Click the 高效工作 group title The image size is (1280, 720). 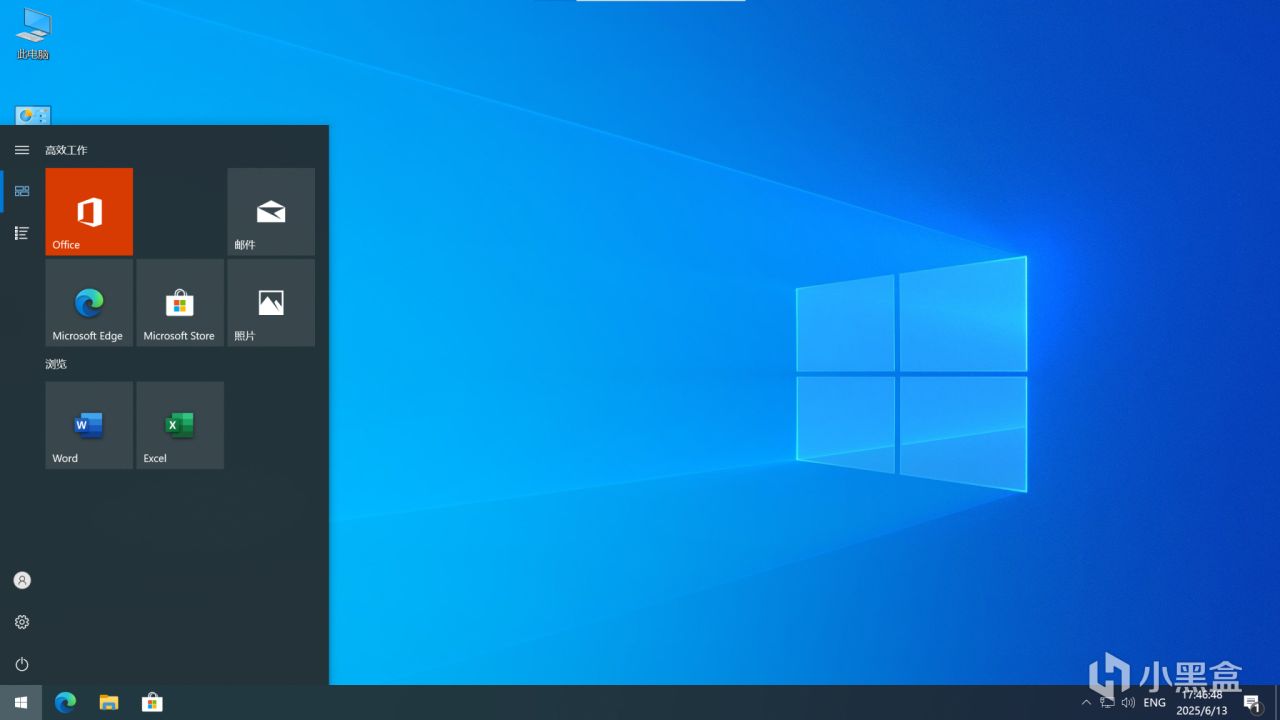[66, 150]
